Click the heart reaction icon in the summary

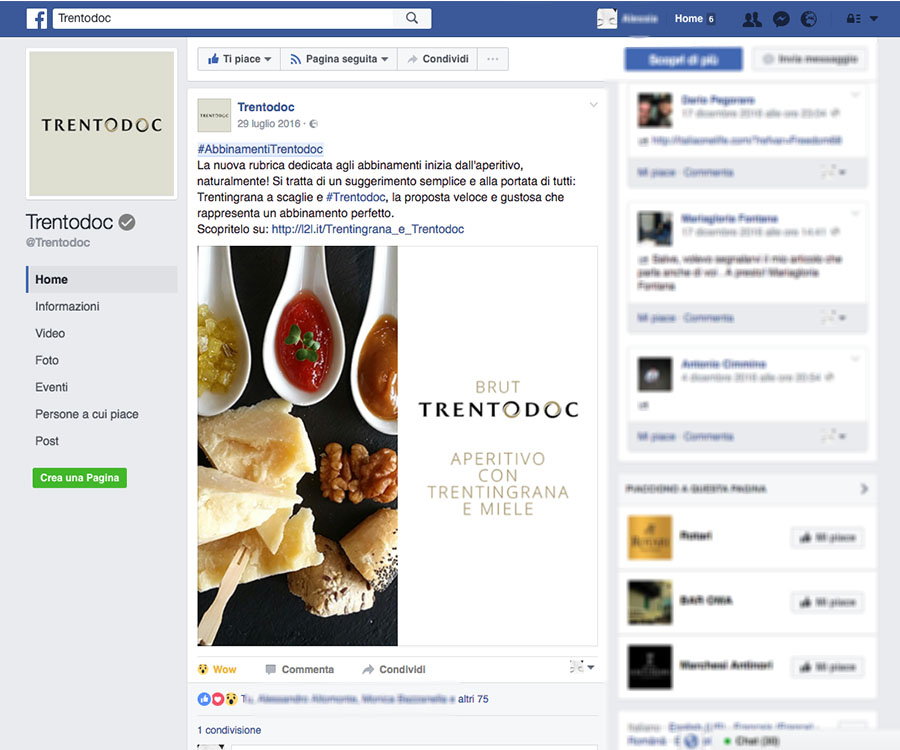point(218,699)
